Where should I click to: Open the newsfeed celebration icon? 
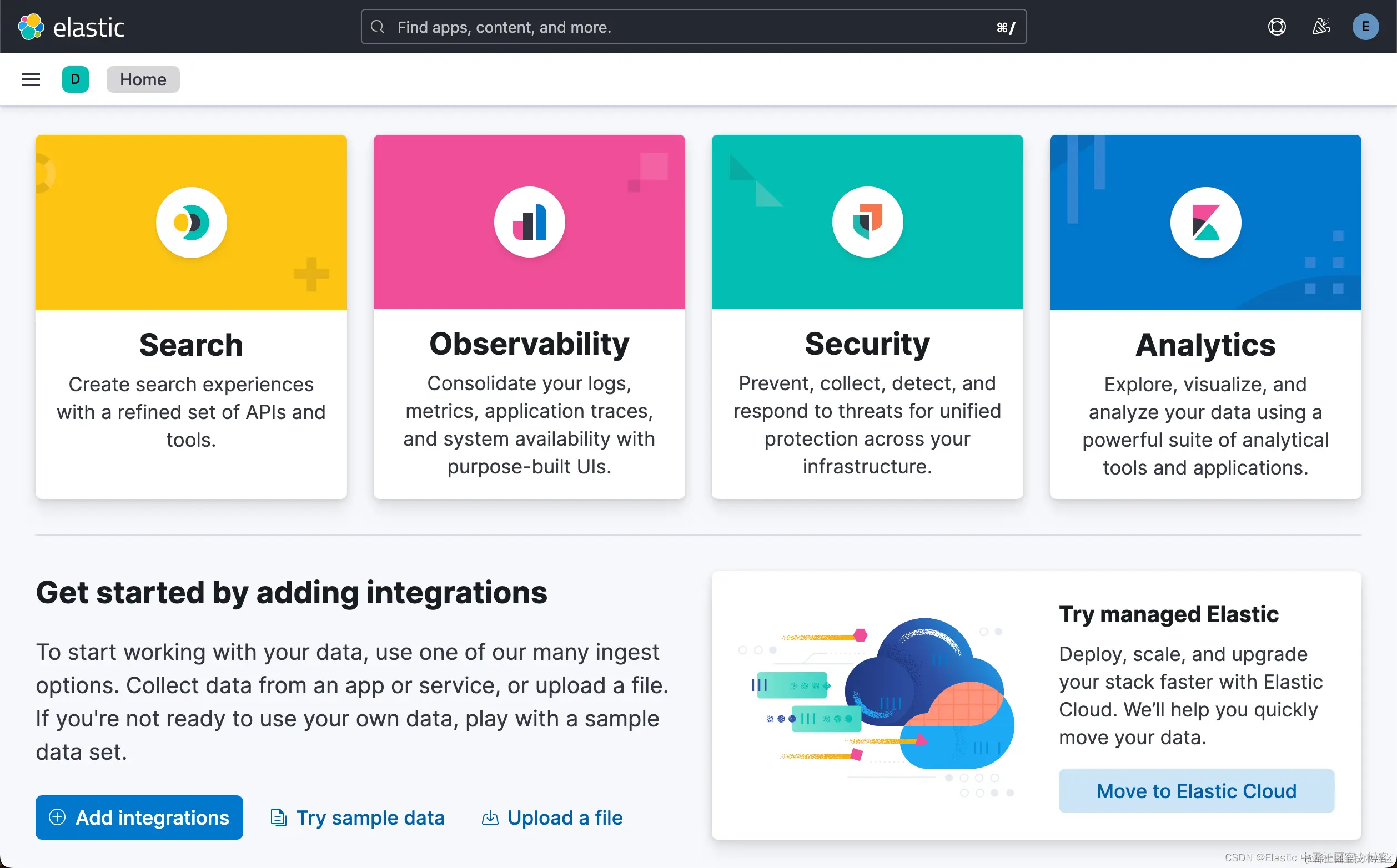[x=1321, y=27]
